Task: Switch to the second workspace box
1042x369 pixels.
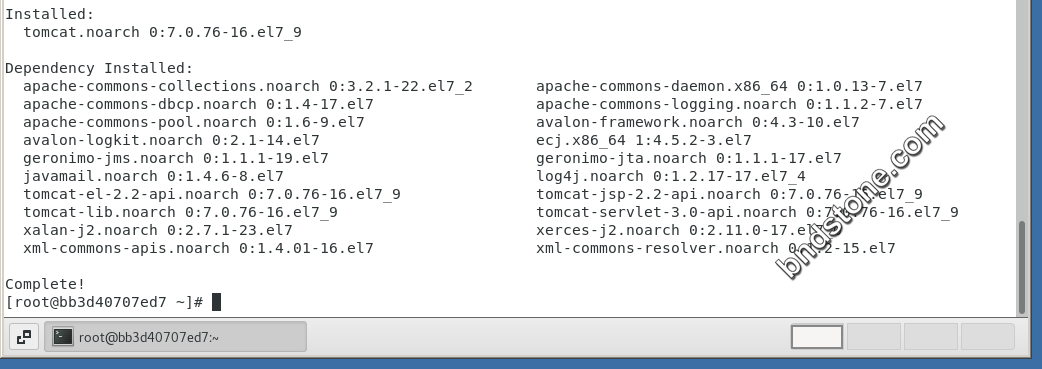Action: pos(873,336)
